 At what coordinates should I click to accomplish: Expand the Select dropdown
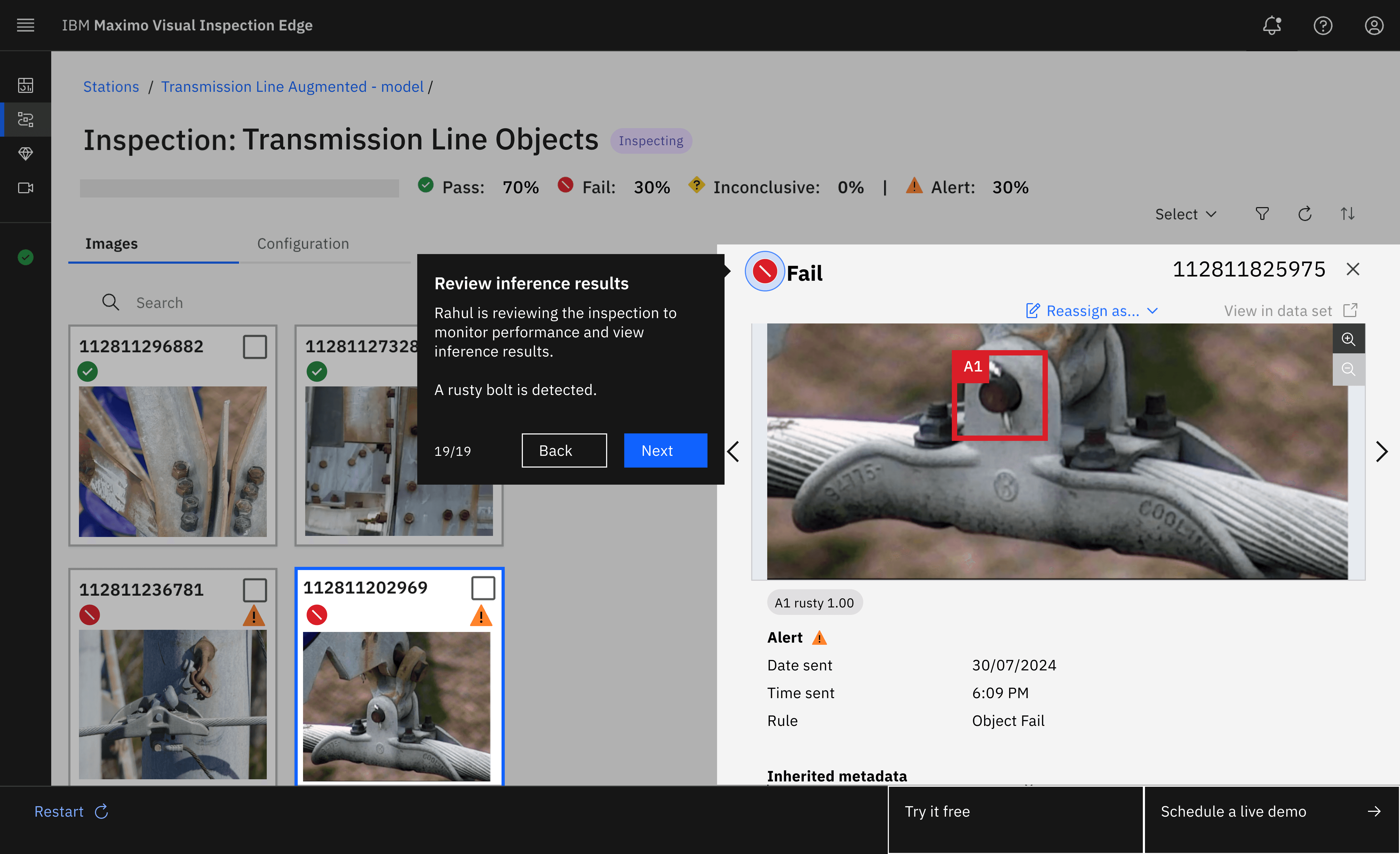pos(1185,214)
